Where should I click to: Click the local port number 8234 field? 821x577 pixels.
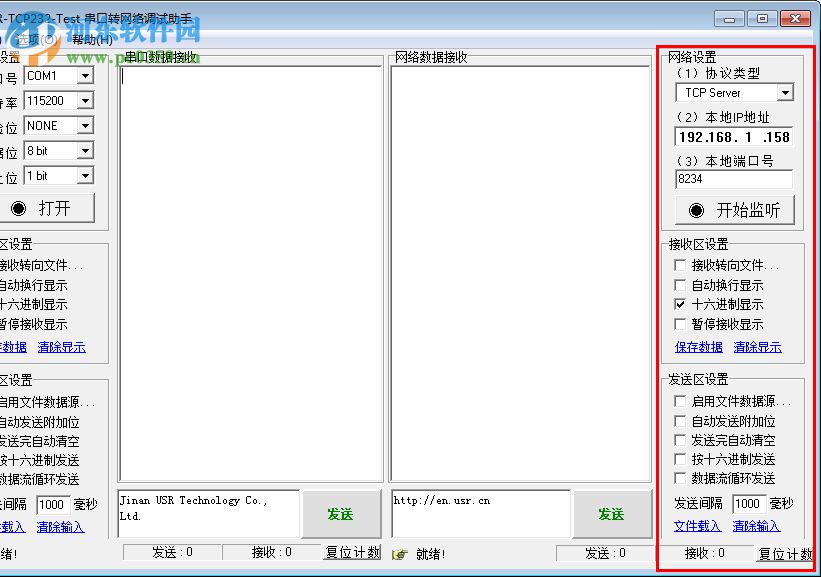click(x=732, y=180)
